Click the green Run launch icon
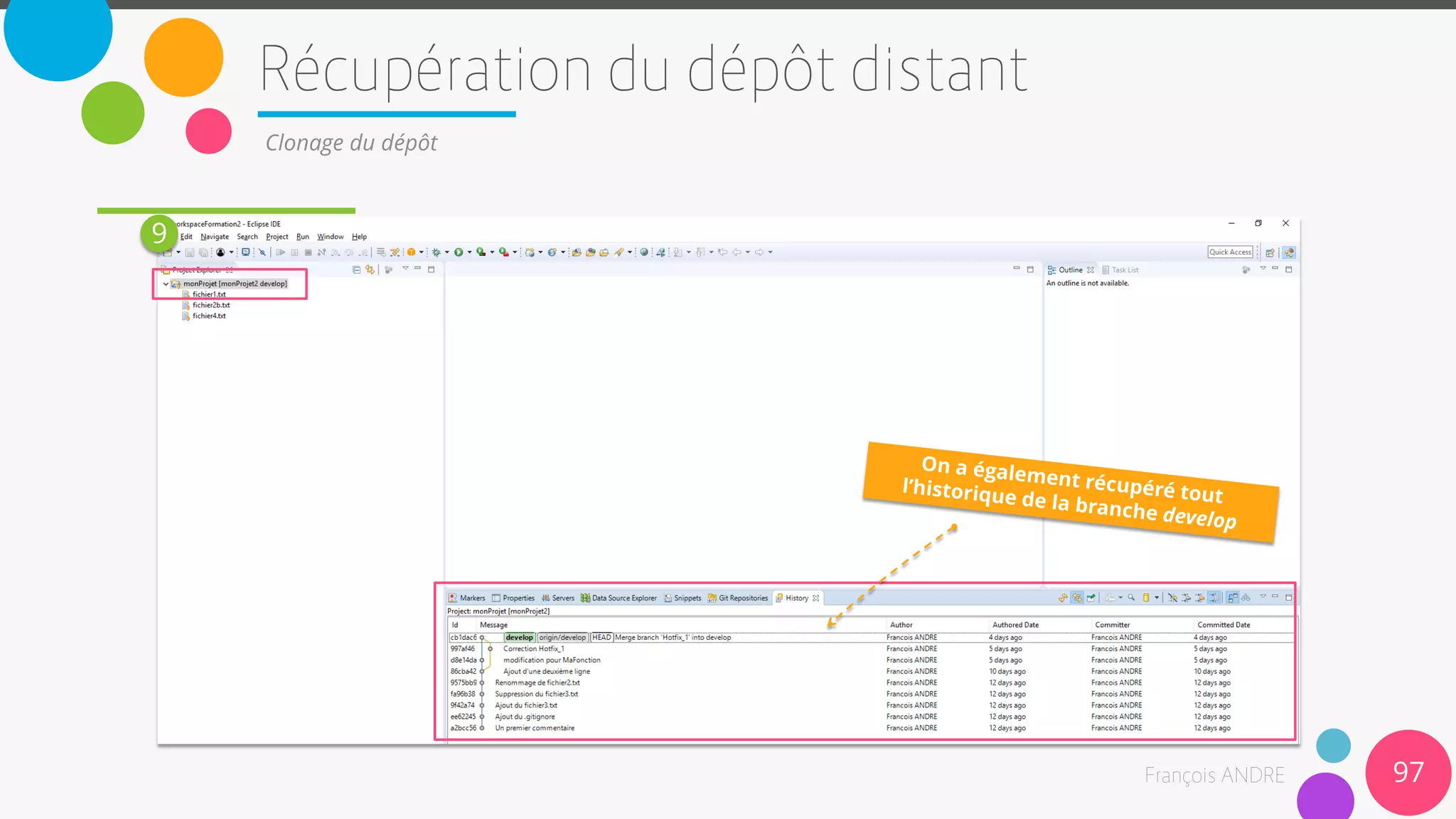This screenshot has height=819, width=1456. [x=459, y=252]
